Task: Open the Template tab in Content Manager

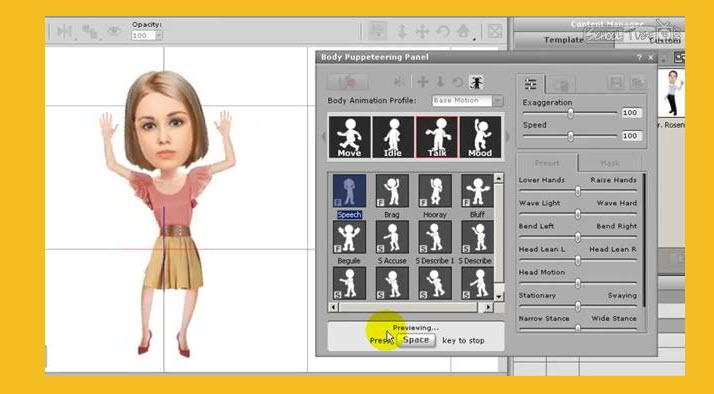Action: click(564, 40)
